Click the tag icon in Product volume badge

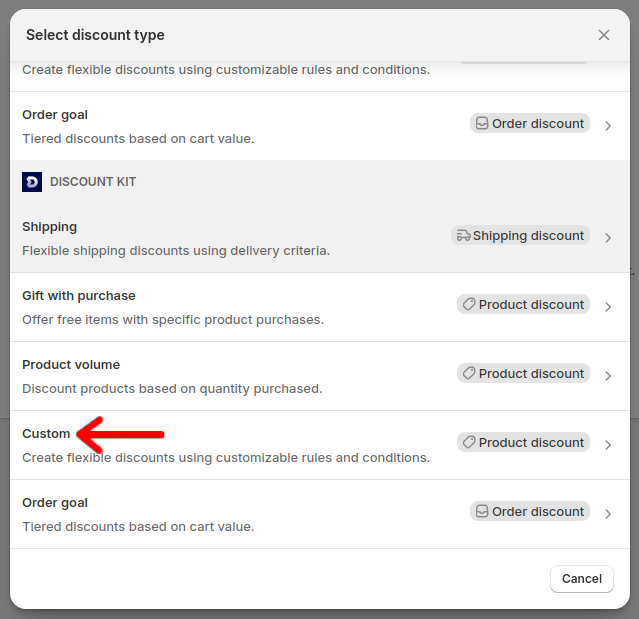click(469, 373)
